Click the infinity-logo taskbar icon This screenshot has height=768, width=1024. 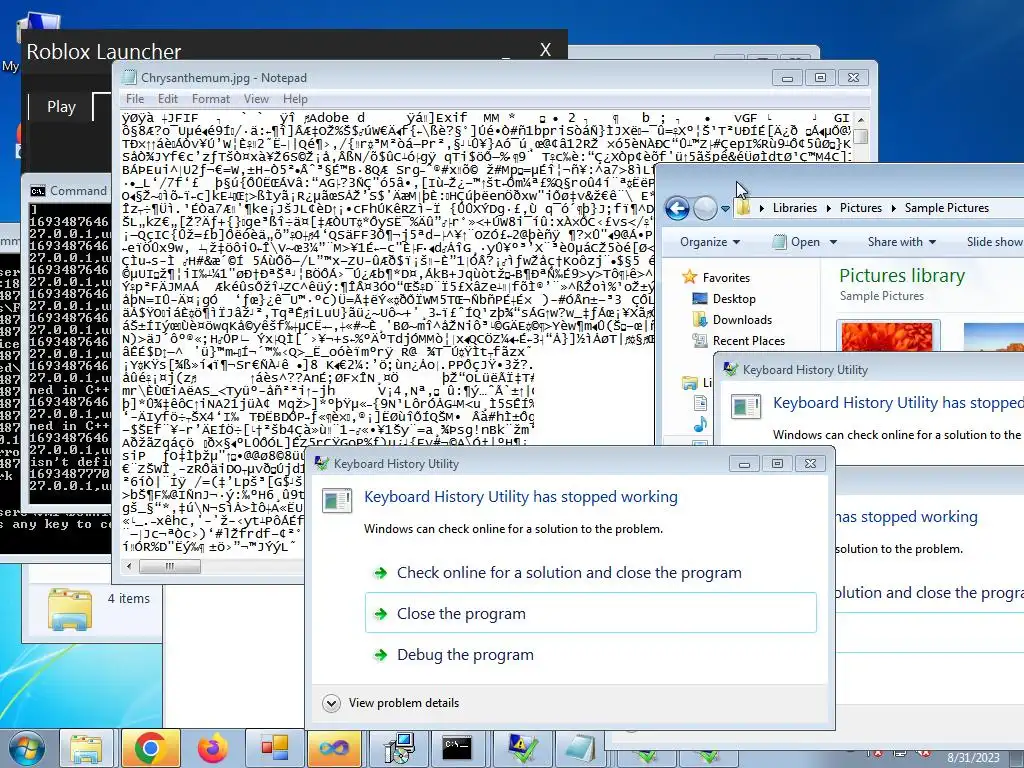tap(334, 748)
